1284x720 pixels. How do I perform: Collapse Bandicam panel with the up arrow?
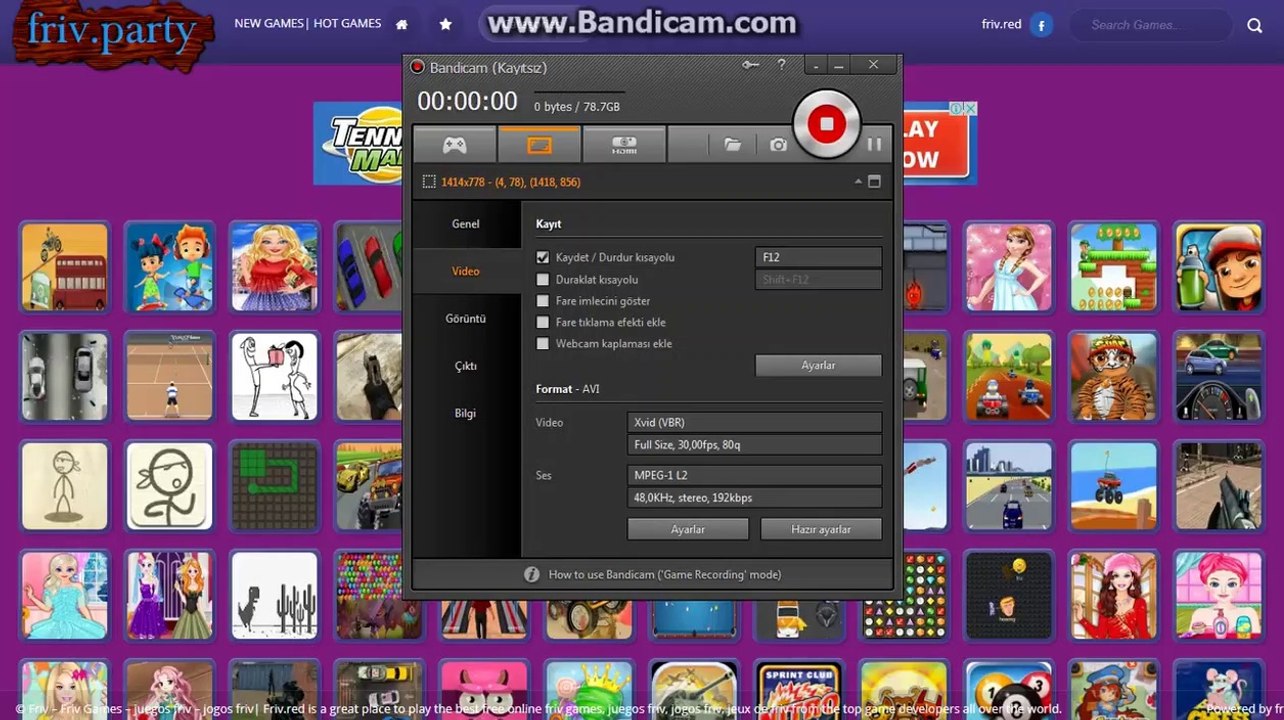click(x=858, y=182)
